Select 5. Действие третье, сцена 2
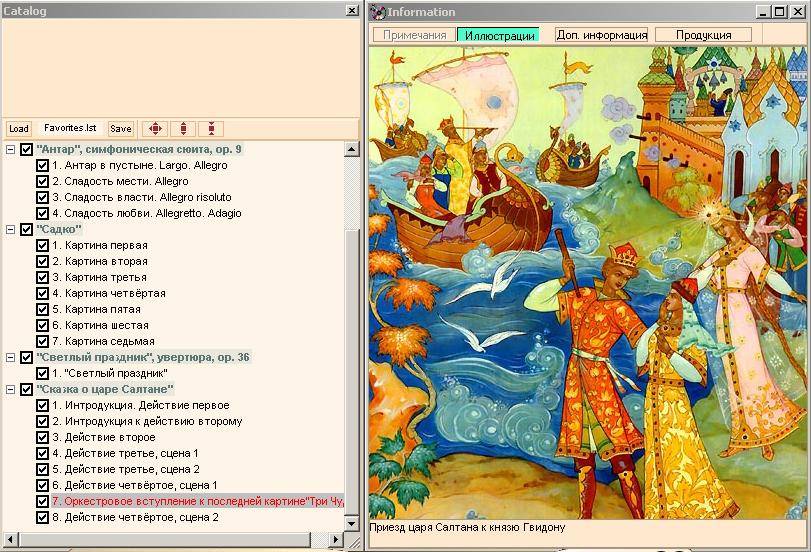811x552 pixels. pyautogui.click(x=126, y=469)
